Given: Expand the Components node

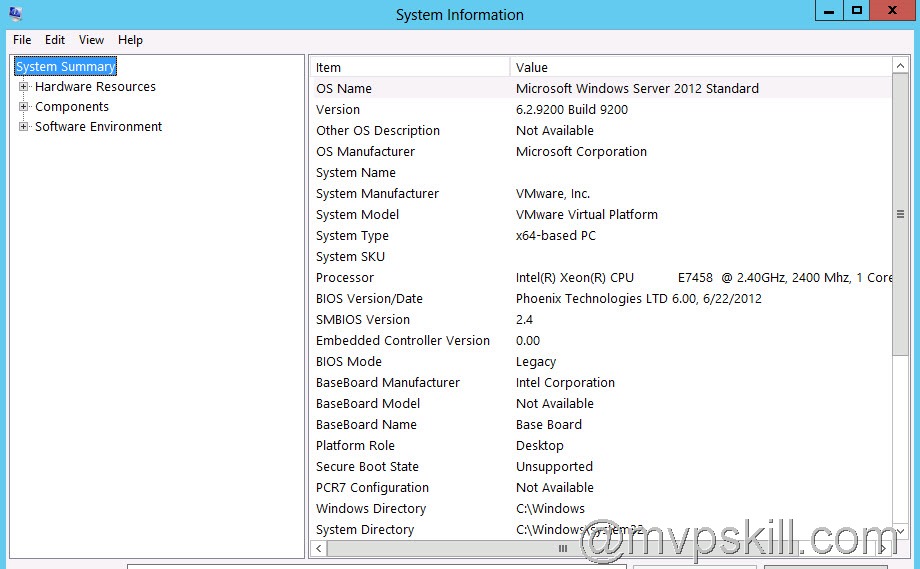Looking at the screenshot, I should pos(23,107).
